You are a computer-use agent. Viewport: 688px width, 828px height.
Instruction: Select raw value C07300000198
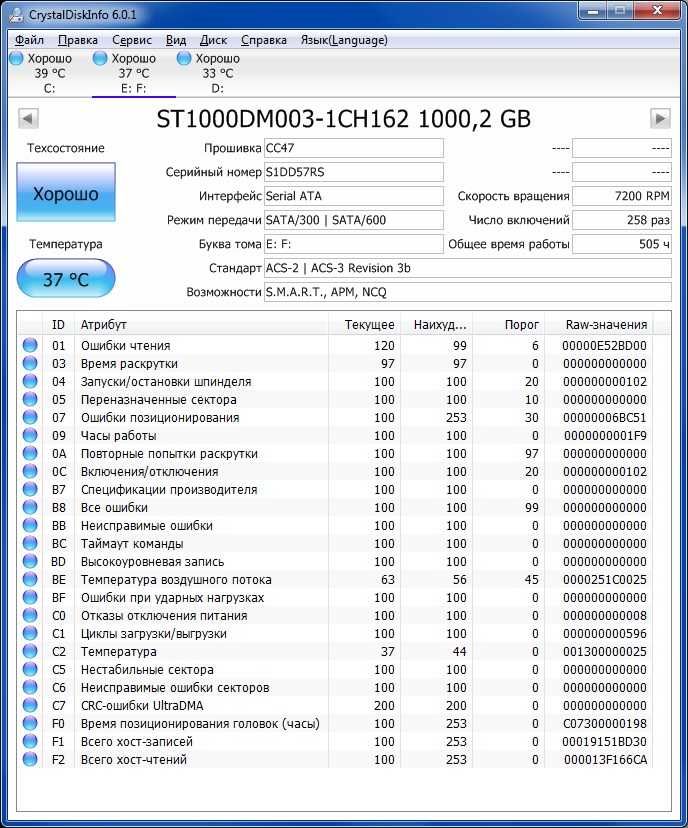[605, 723]
